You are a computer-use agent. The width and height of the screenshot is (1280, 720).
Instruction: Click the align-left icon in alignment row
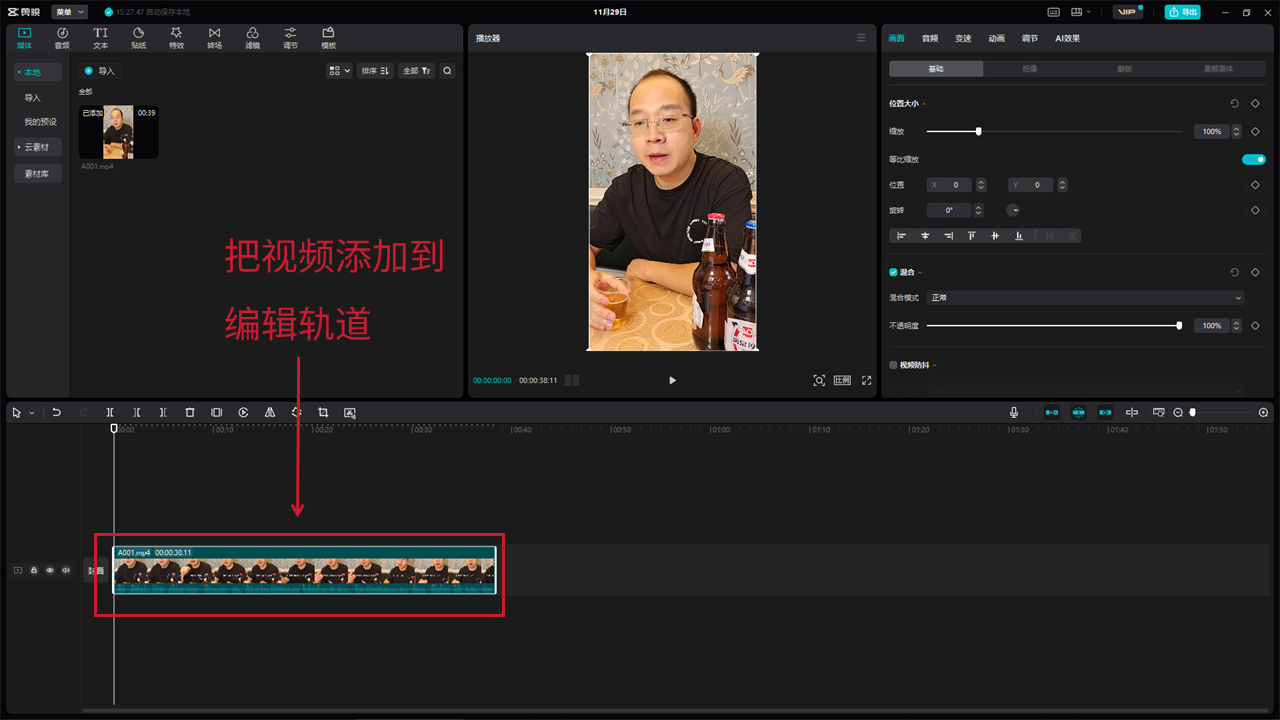[901, 236]
